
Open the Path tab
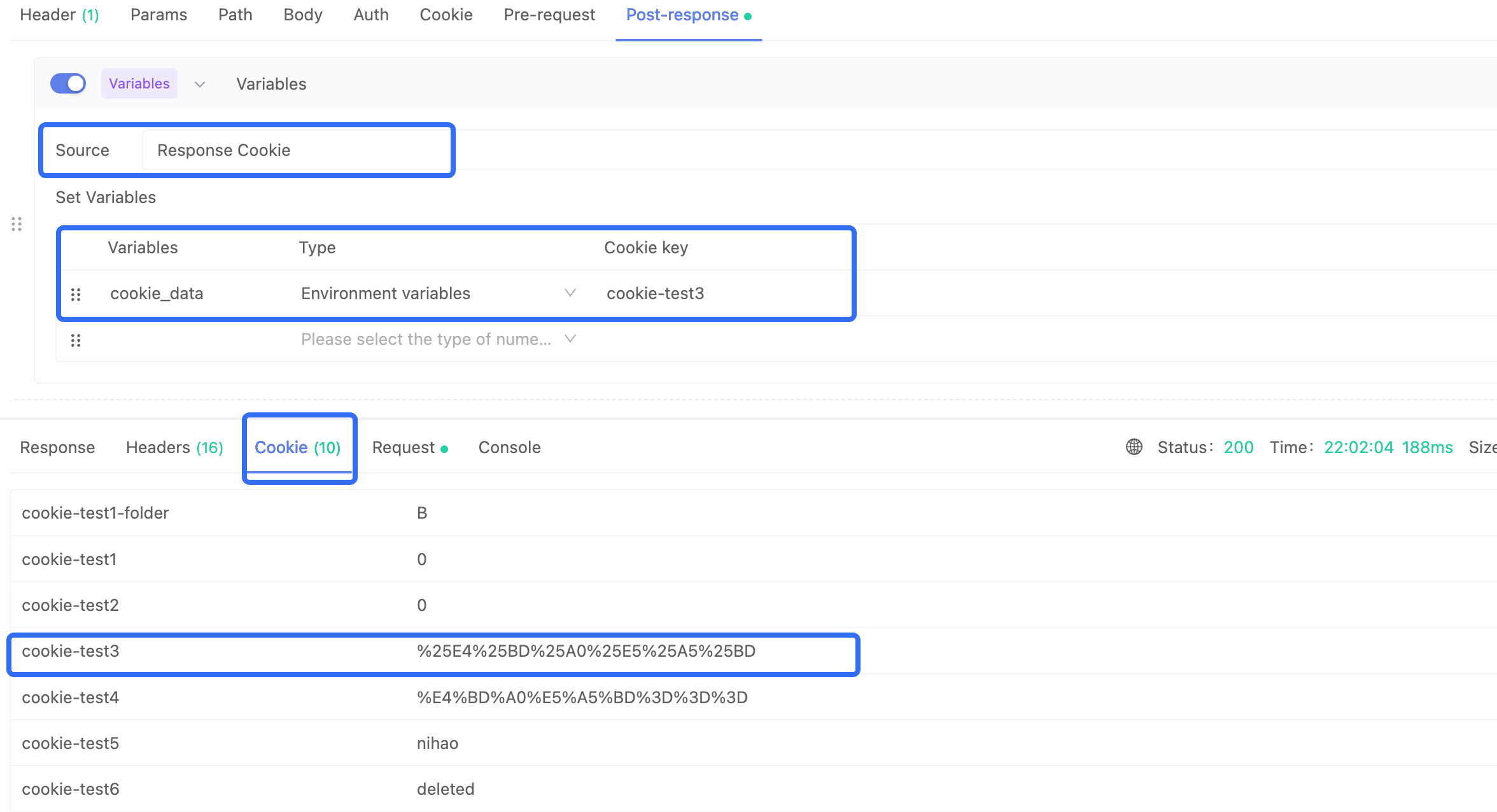pos(235,15)
